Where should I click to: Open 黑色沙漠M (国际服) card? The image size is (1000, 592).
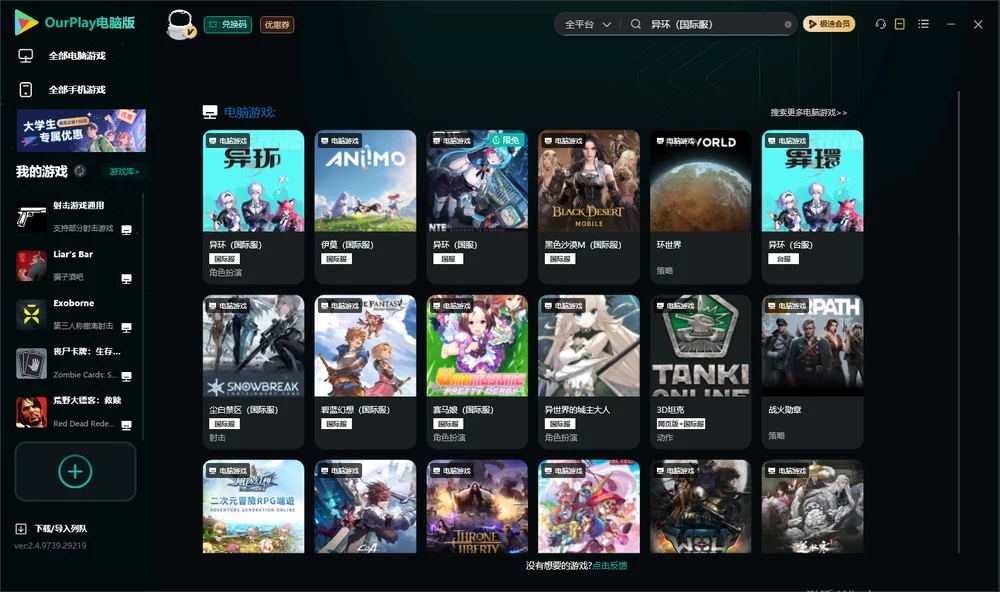(589, 207)
